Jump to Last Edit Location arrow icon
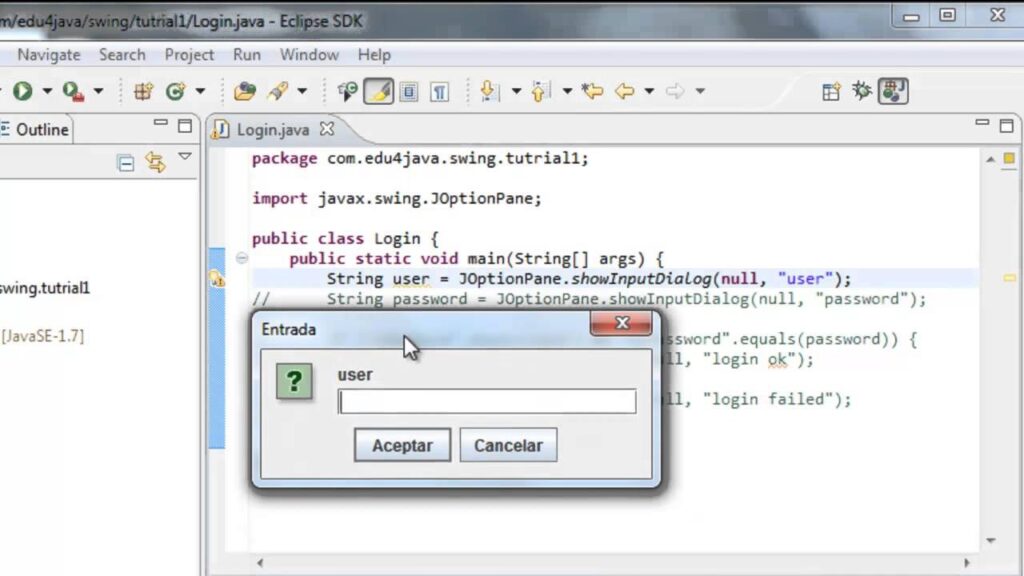Viewport: 1024px width, 576px height. click(x=592, y=91)
